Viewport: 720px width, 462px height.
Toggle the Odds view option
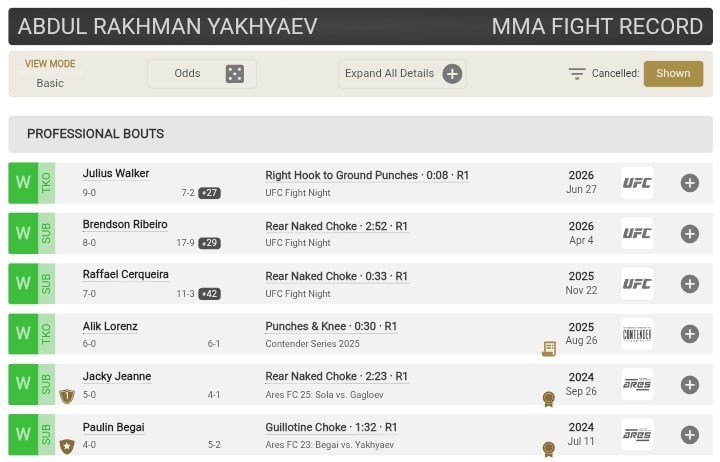[x=202, y=73]
